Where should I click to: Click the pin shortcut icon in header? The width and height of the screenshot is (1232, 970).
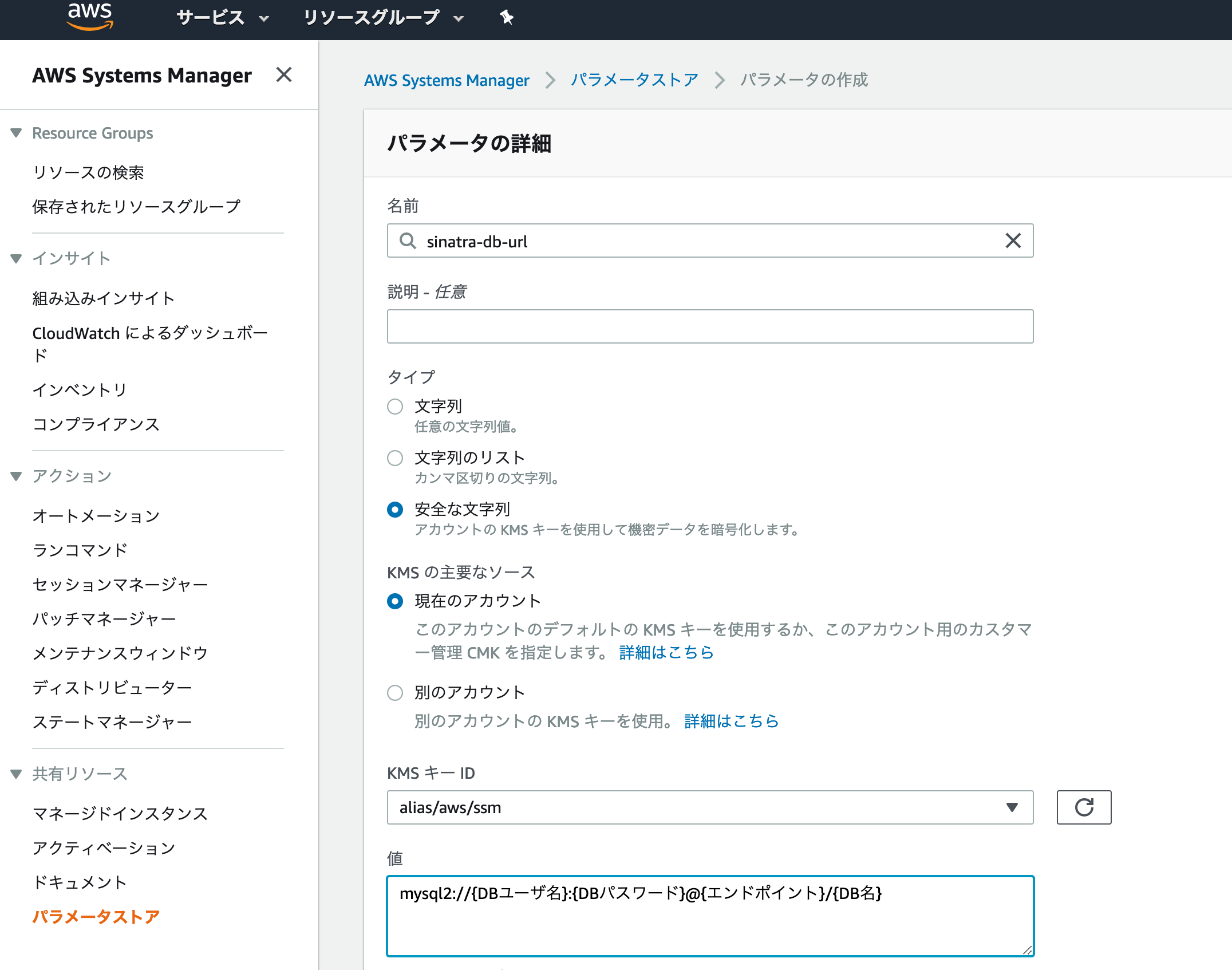click(507, 18)
